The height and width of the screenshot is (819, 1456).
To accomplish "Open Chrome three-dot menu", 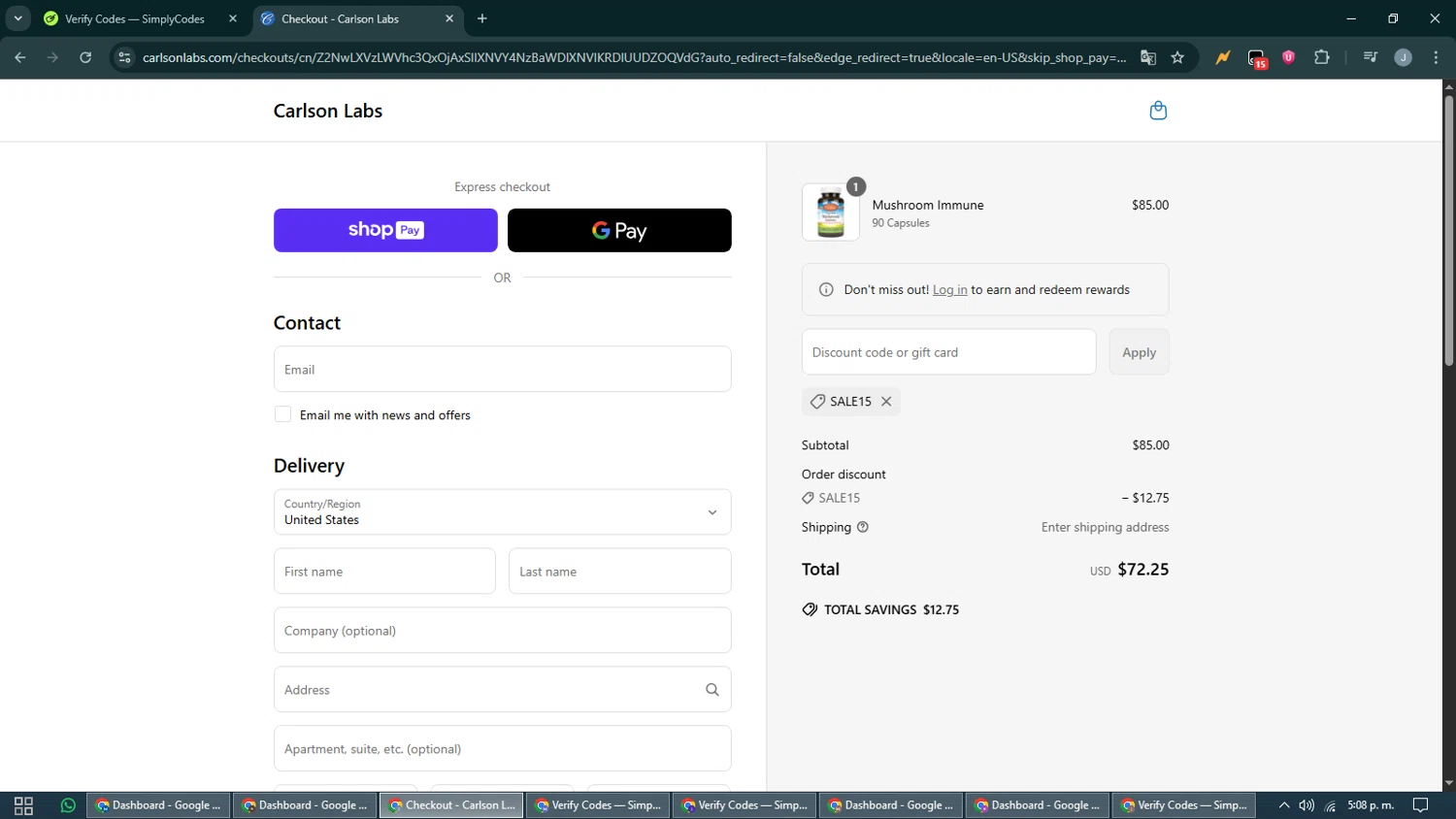I will tap(1436, 57).
